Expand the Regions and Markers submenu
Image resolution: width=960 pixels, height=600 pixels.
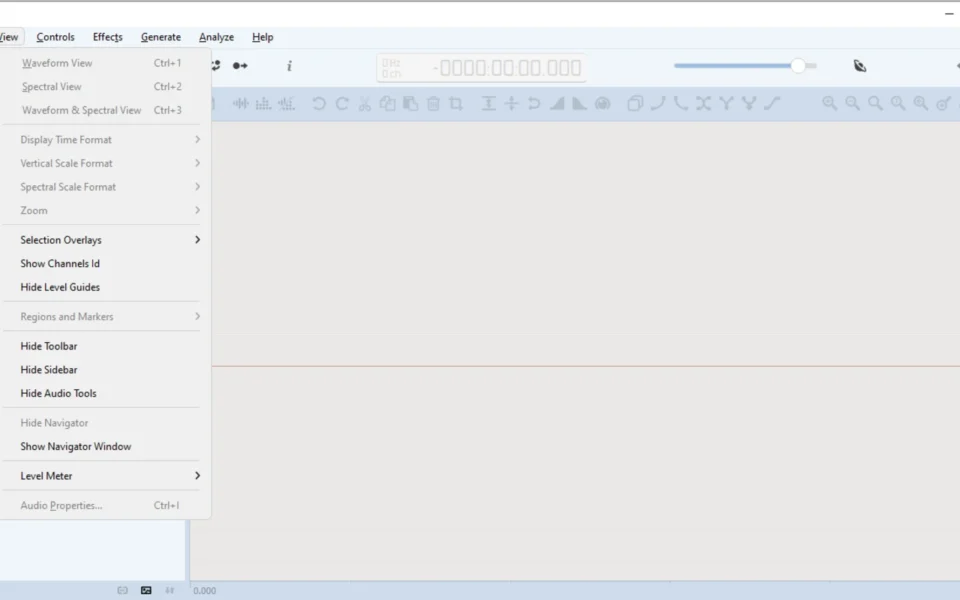coord(102,317)
